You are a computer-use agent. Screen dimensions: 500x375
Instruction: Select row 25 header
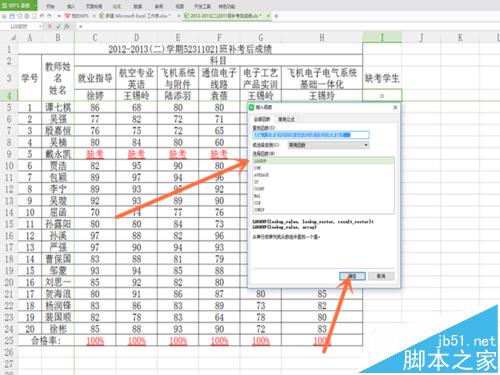[x=9, y=340]
